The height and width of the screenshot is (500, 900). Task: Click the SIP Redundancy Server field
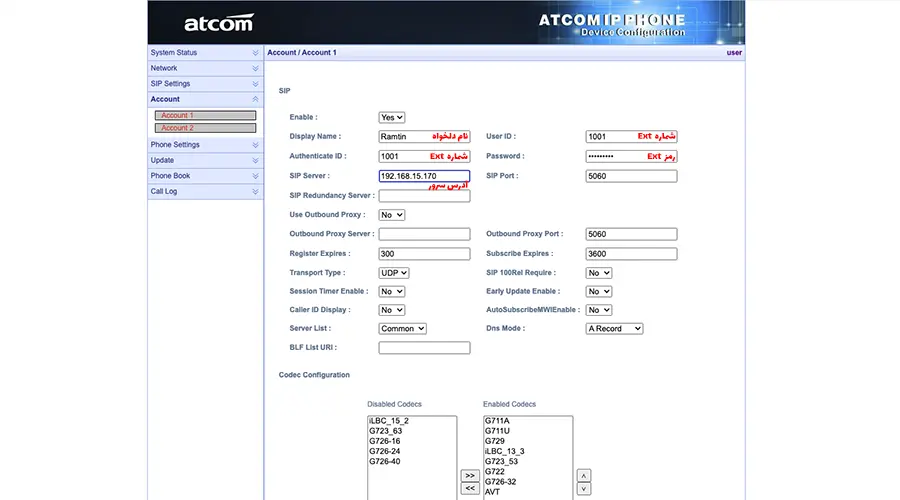pos(424,196)
